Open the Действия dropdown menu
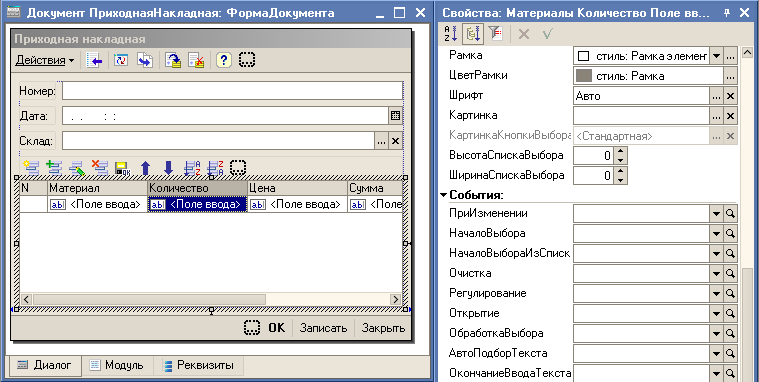This screenshot has width=759, height=382. 45,61
